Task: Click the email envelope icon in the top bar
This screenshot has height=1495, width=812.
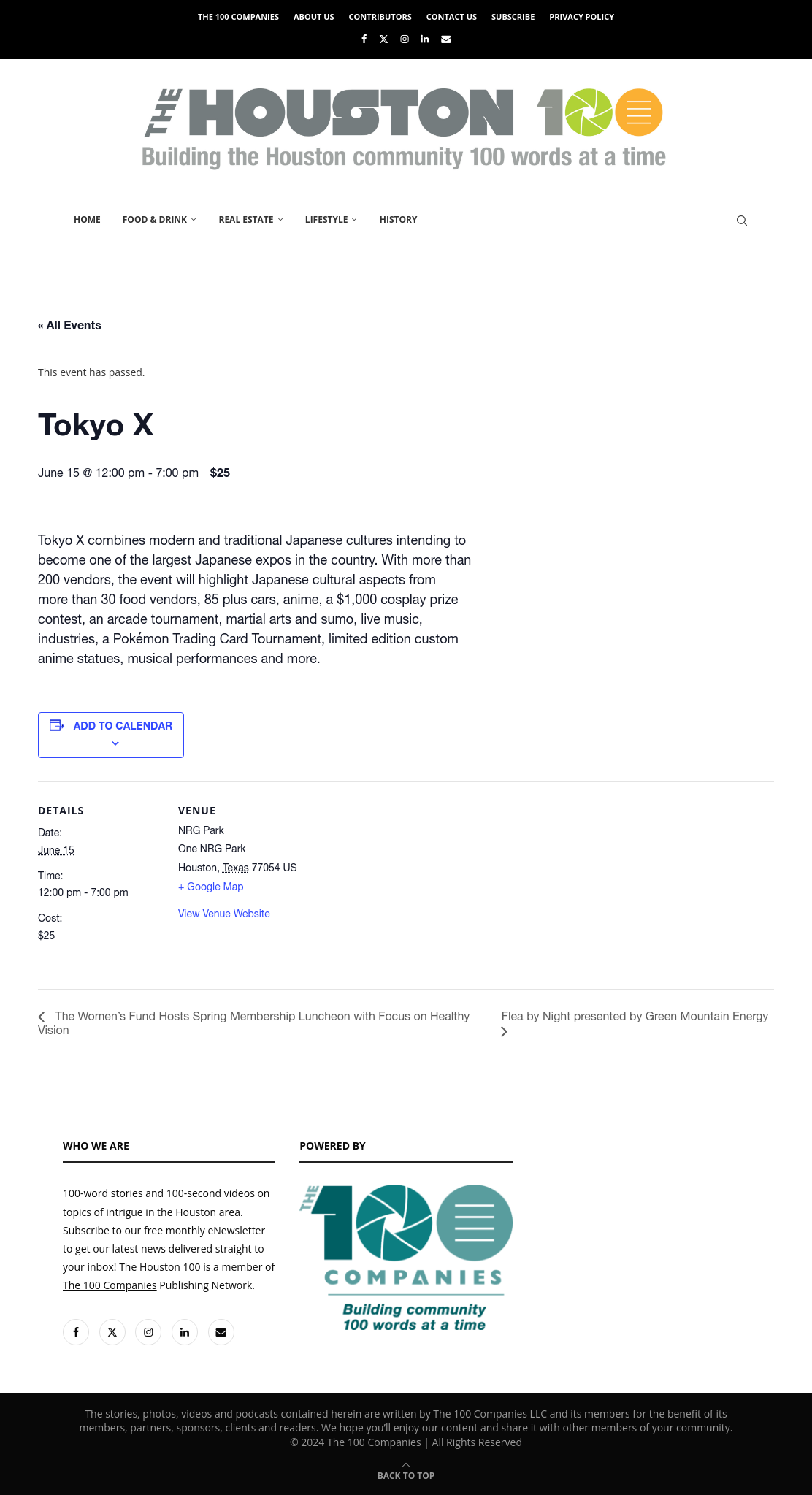Action: coord(446,39)
